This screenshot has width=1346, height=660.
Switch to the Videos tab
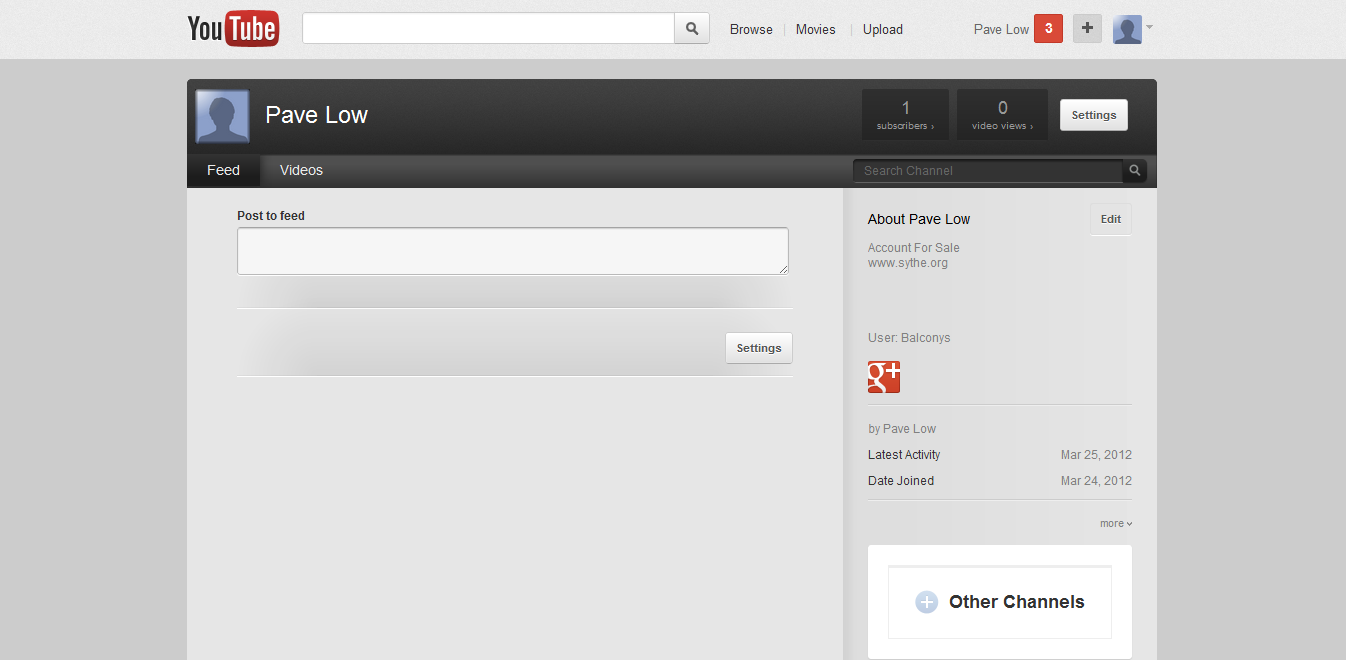click(x=301, y=171)
